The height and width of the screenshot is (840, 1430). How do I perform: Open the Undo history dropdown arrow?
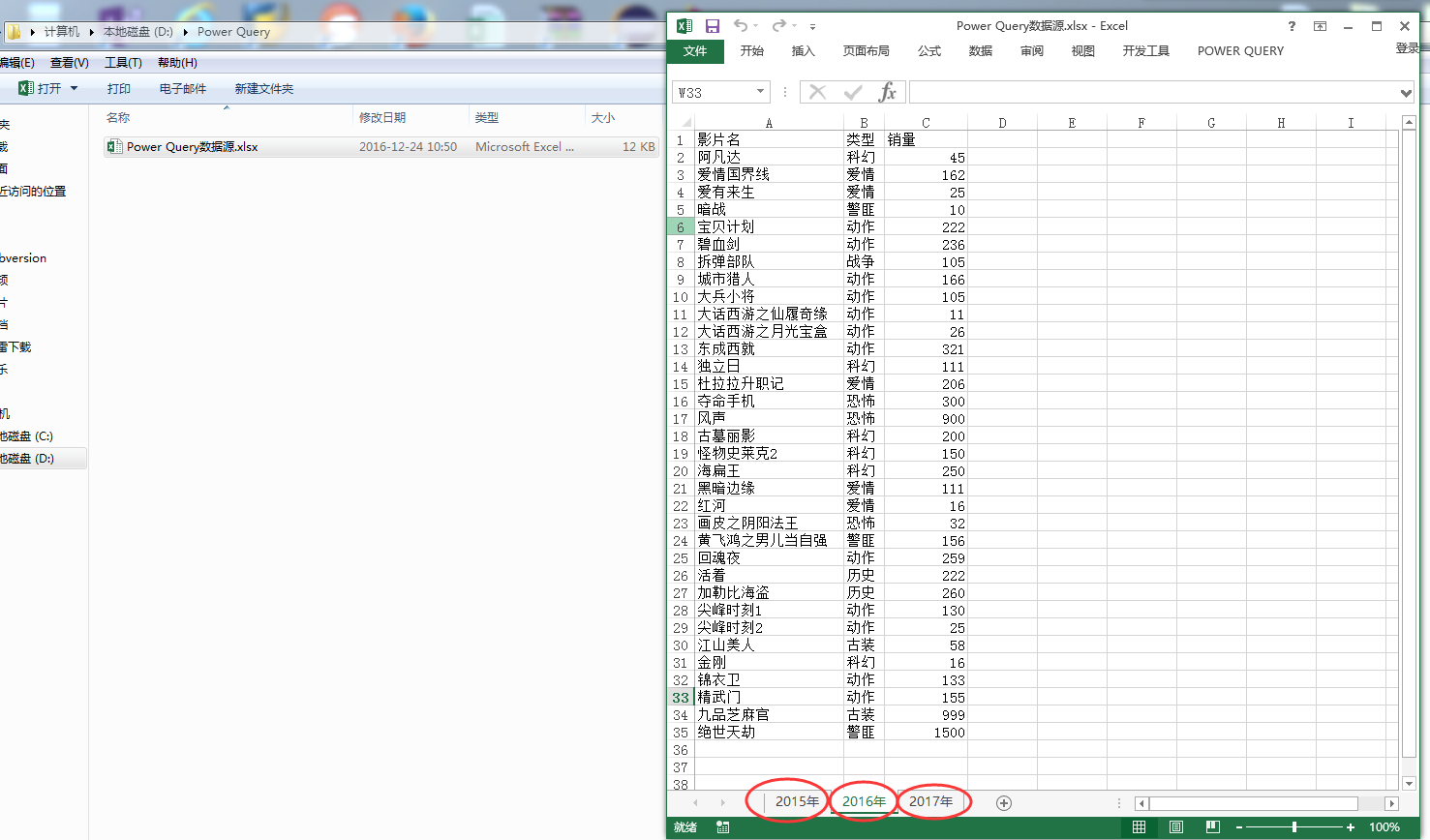point(755,27)
